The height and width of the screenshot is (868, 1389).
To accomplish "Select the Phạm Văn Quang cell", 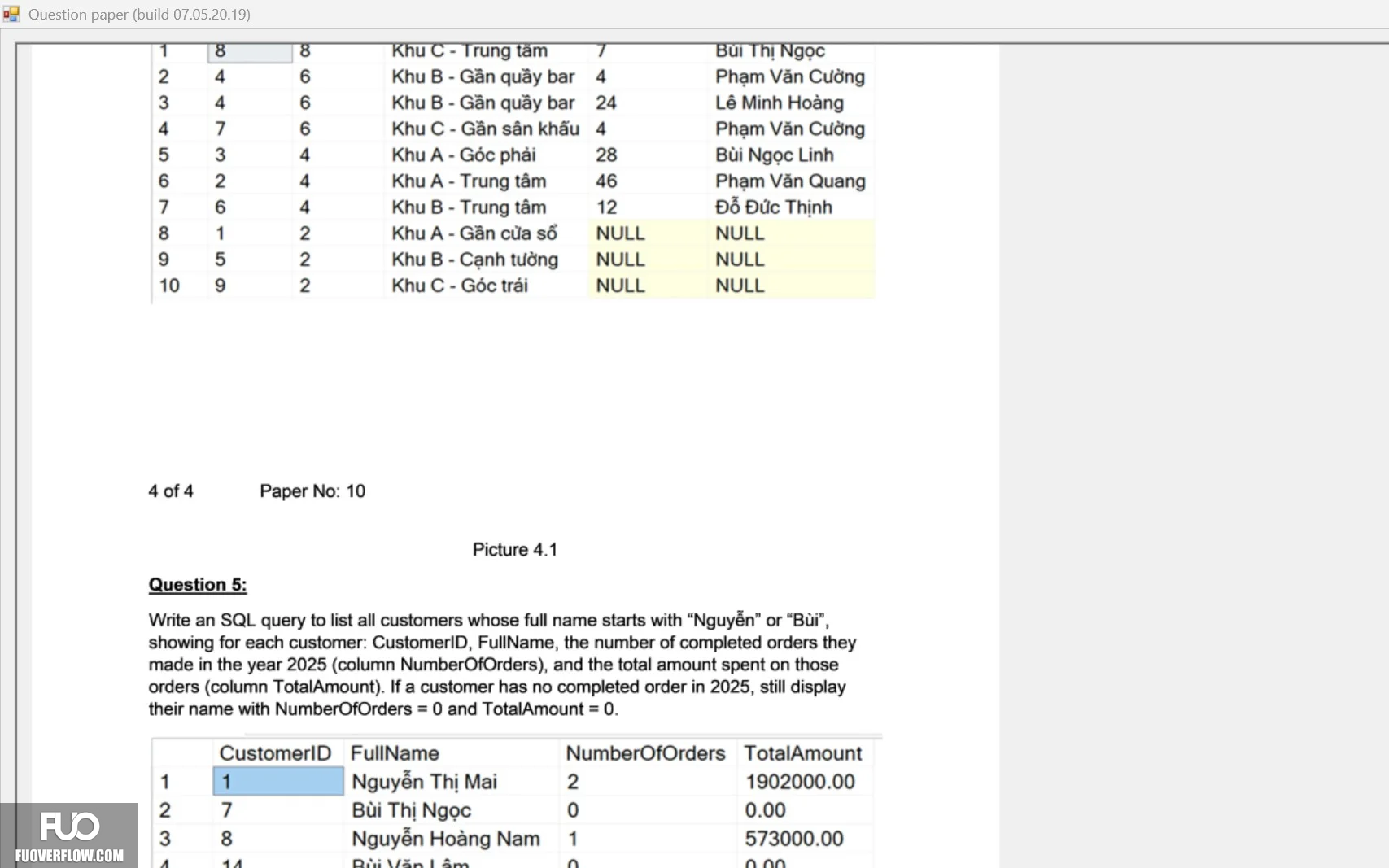I will (x=790, y=181).
